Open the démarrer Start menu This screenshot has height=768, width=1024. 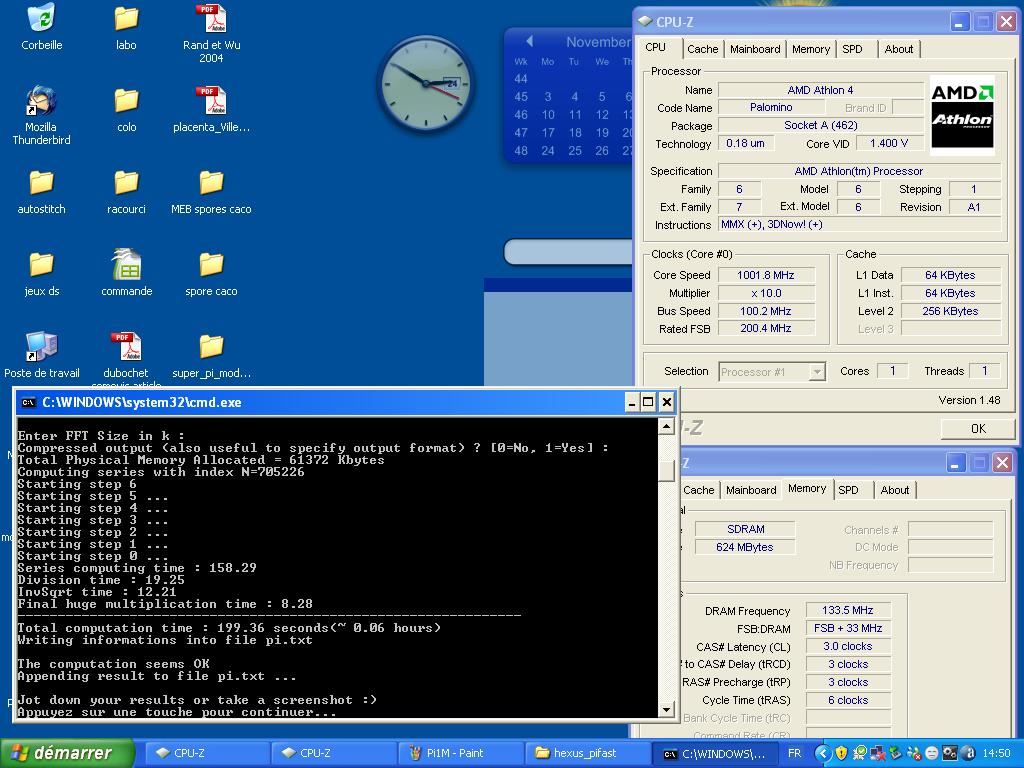click(x=66, y=753)
